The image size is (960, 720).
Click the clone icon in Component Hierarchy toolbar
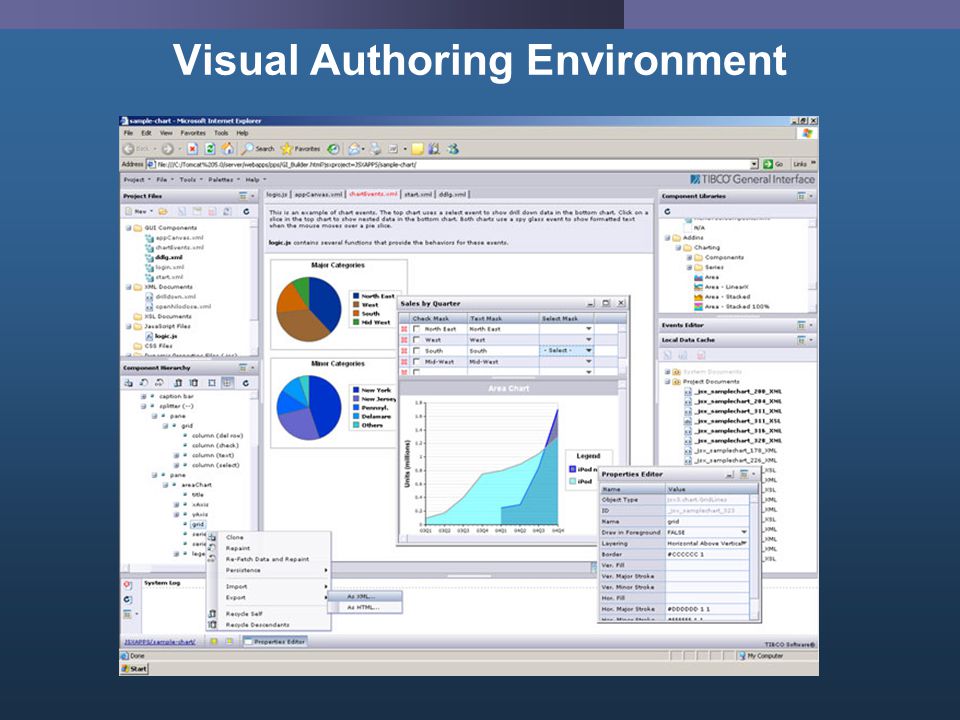pos(129,383)
